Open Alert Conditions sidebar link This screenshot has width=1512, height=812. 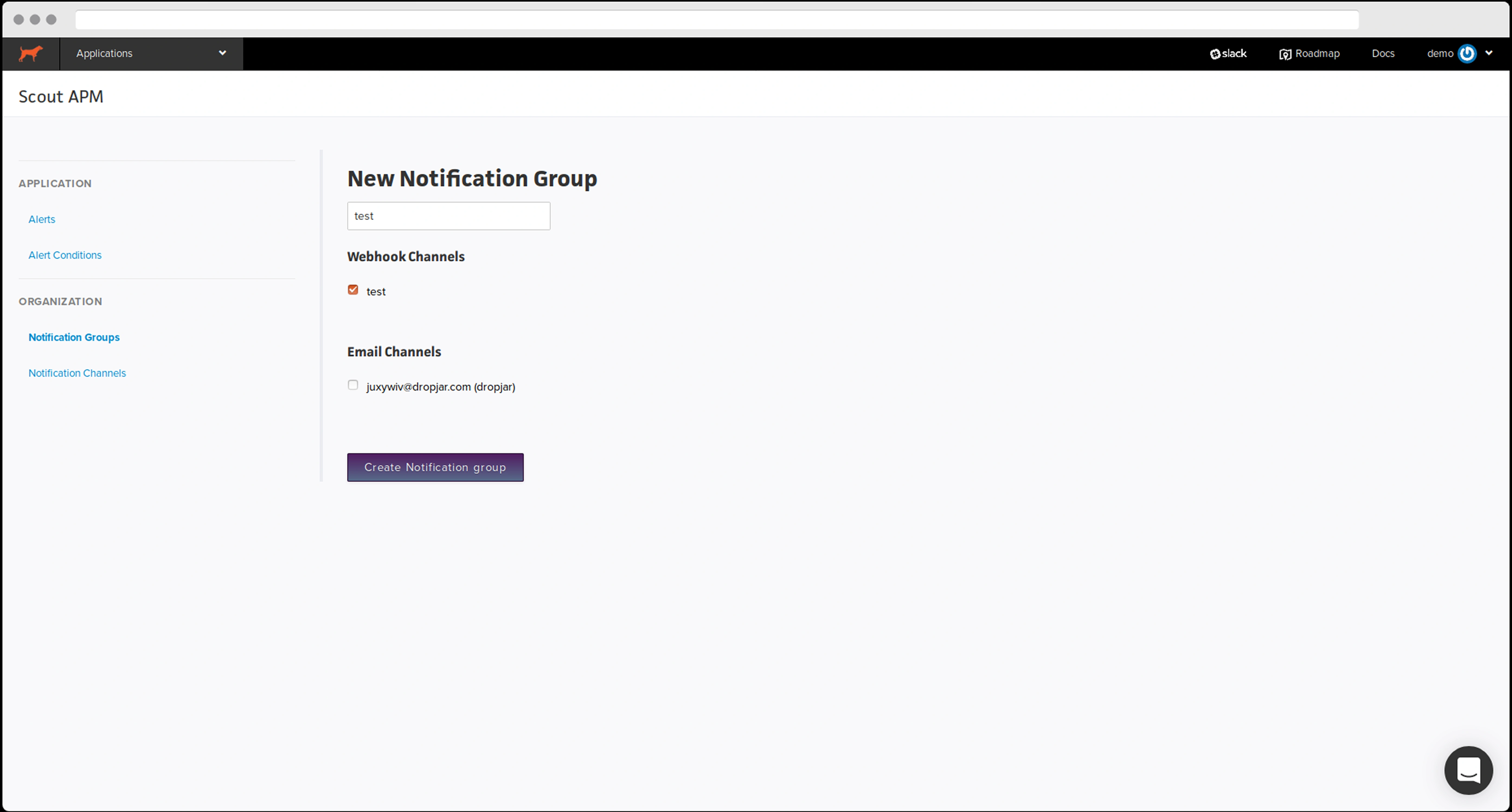click(65, 255)
